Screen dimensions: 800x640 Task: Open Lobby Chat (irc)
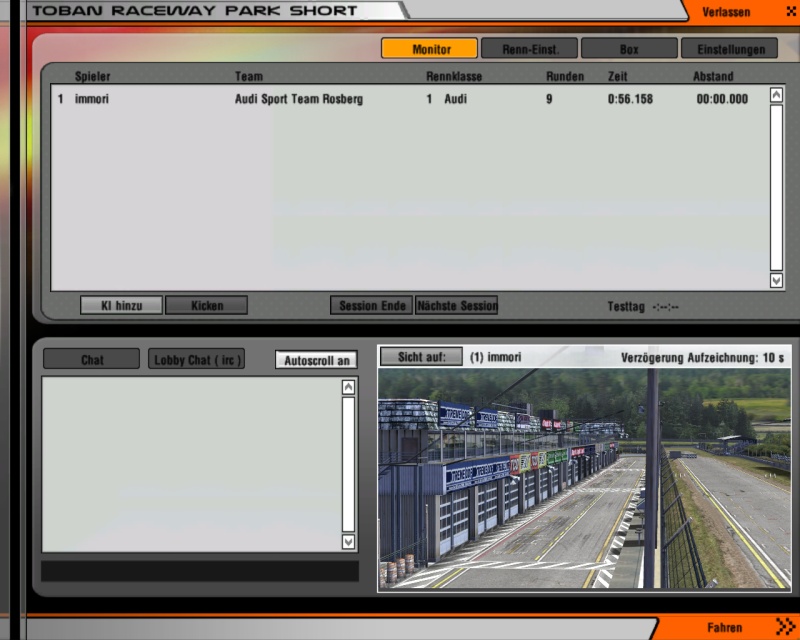pos(196,360)
